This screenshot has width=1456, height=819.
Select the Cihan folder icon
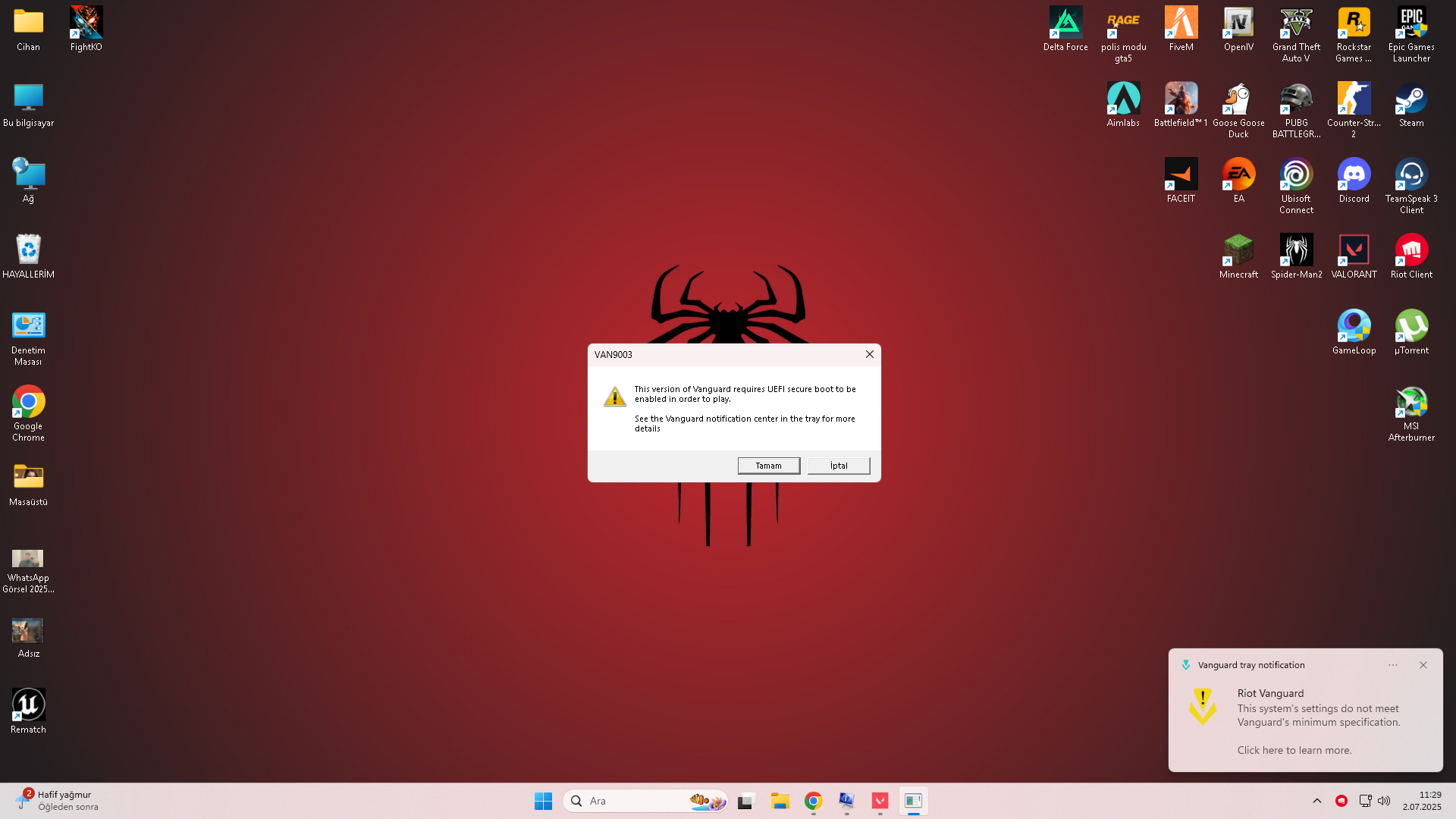[x=28, y=30]
